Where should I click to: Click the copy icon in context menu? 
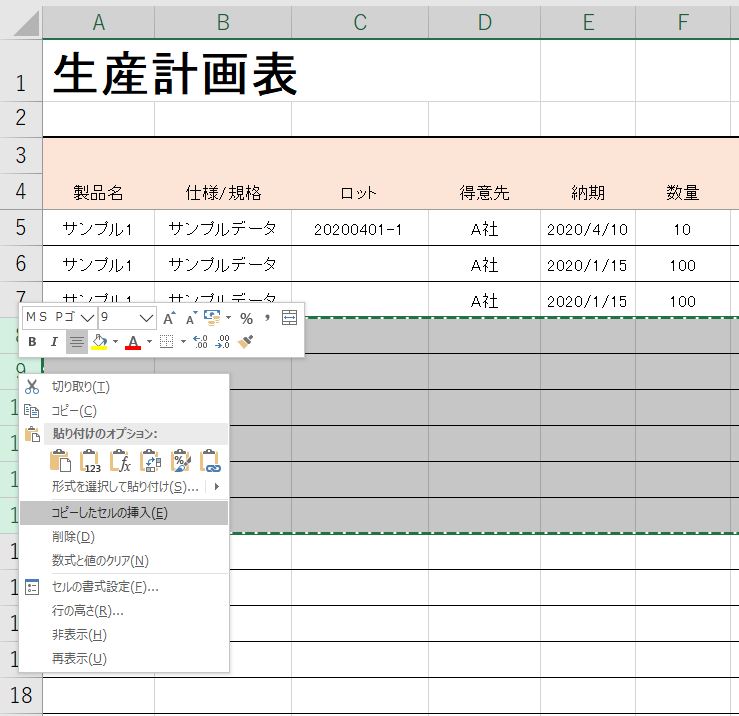32,411
